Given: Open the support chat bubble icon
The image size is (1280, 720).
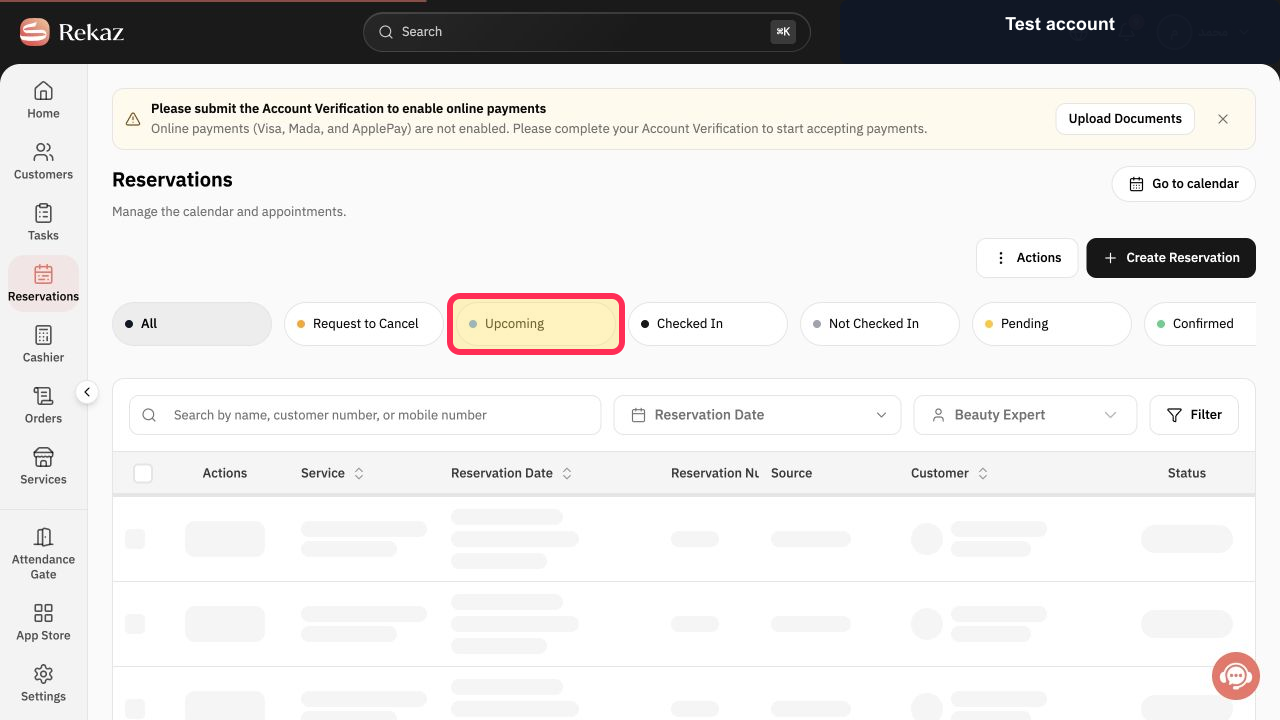Looking at the screenshot, I should [1235, 676].
